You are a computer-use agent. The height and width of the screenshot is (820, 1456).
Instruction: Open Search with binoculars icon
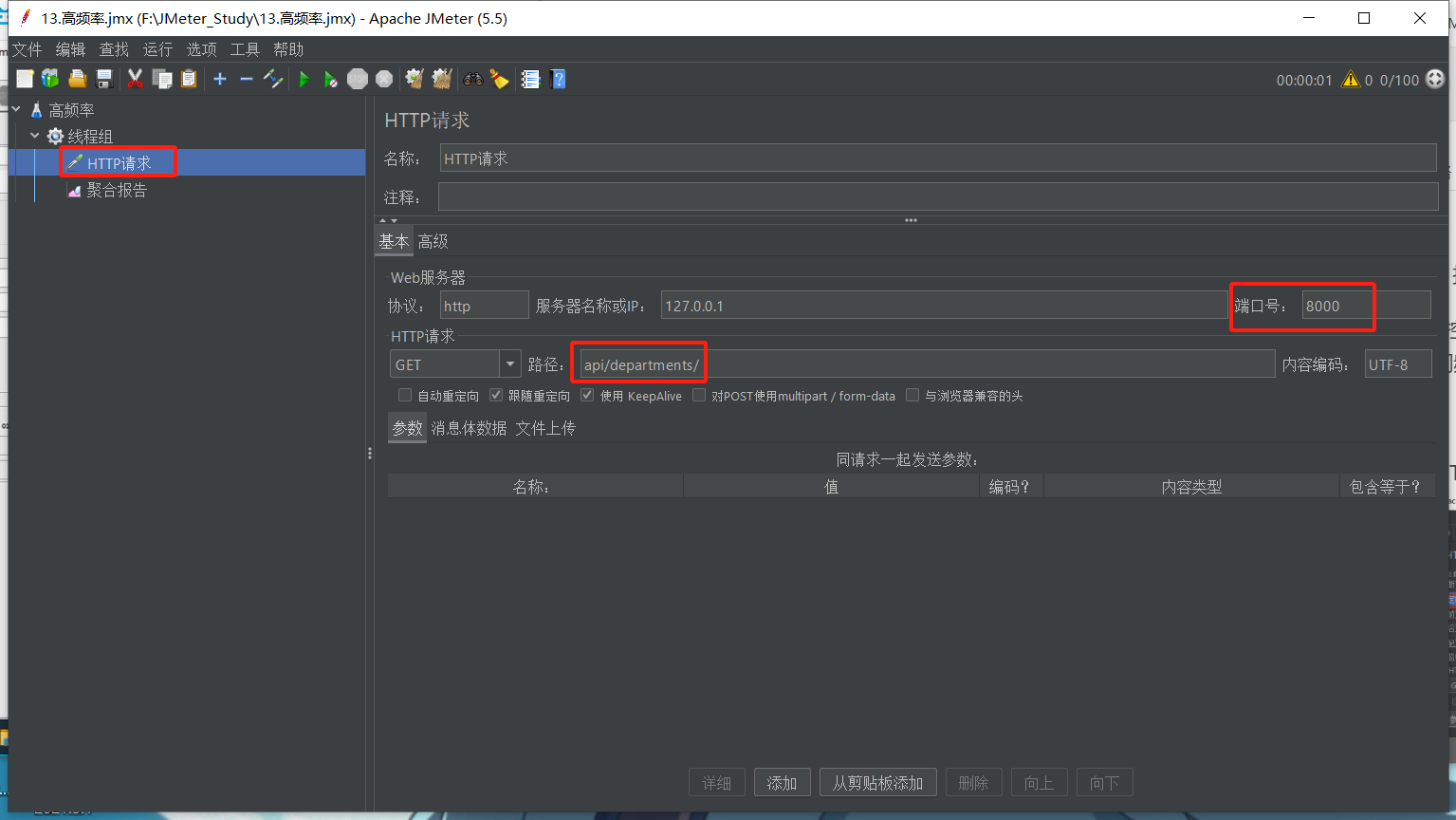pos(472,79)
